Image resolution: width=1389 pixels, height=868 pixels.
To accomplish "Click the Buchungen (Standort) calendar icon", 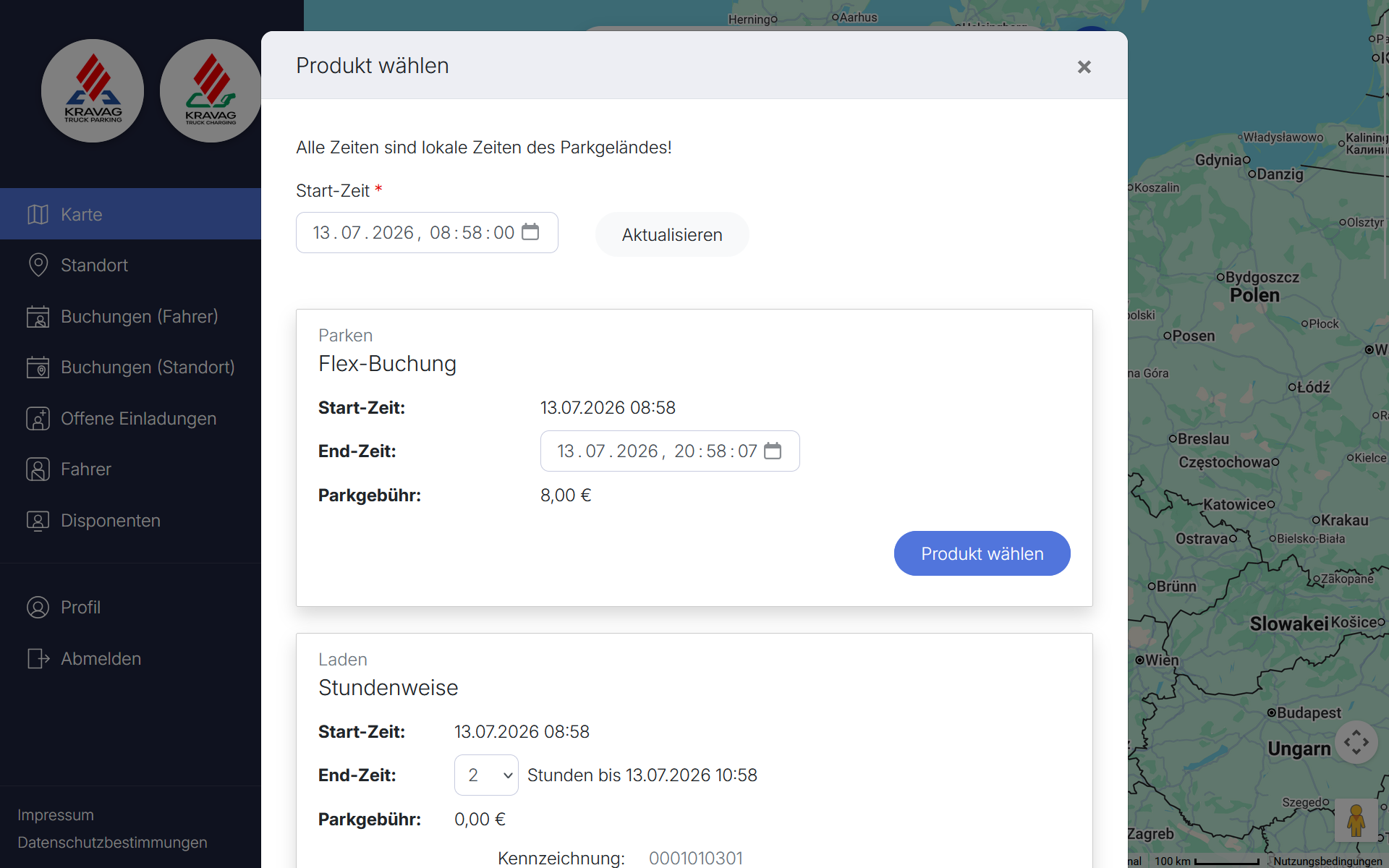I will click(x=38, y=367).
